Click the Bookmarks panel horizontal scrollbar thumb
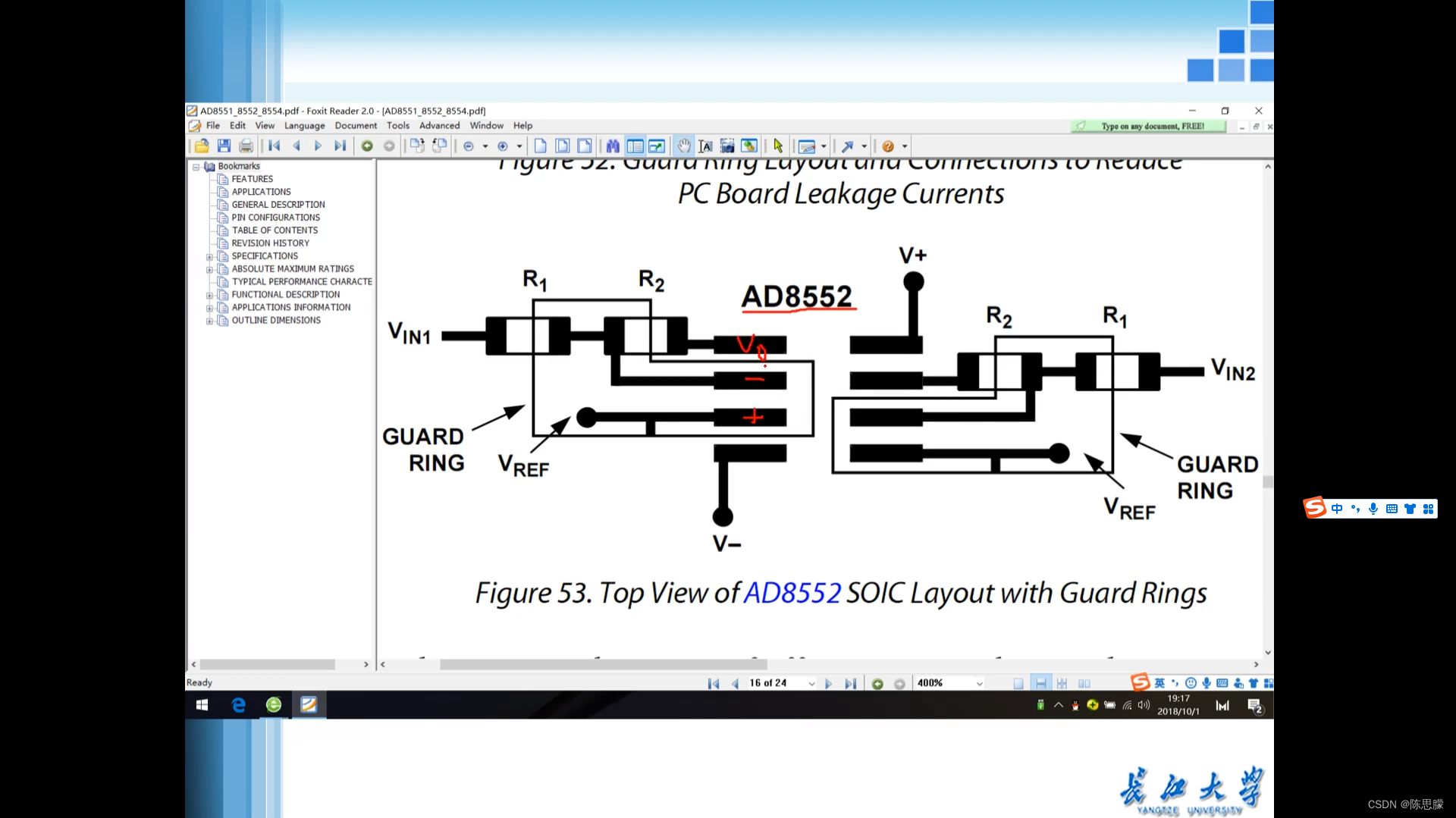Image resolution: width=1456 pixels, height=818 pixels. point(267,664)
